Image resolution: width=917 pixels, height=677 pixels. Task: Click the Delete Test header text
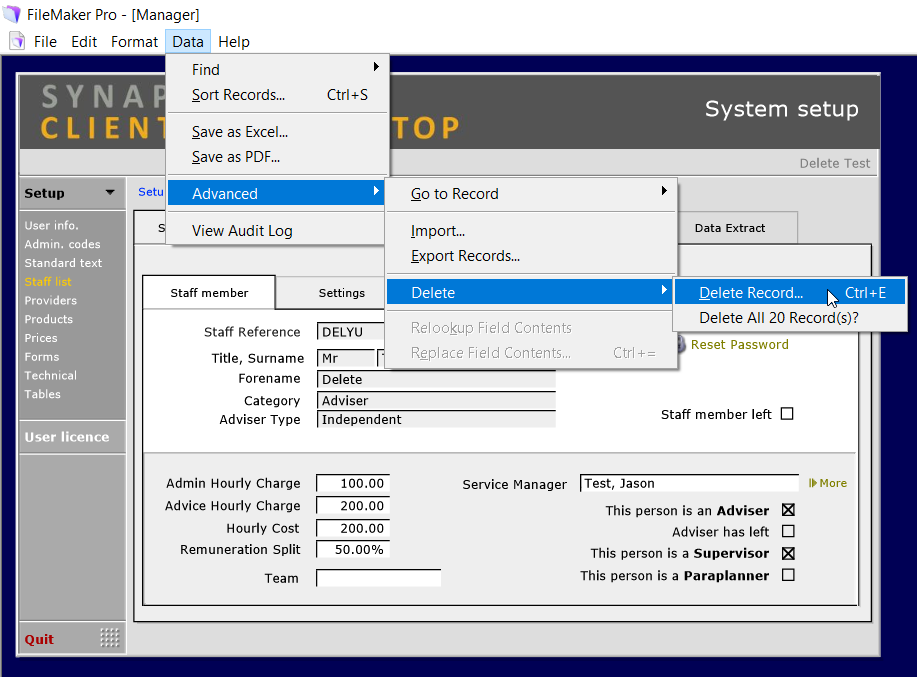tap(835, 163)
